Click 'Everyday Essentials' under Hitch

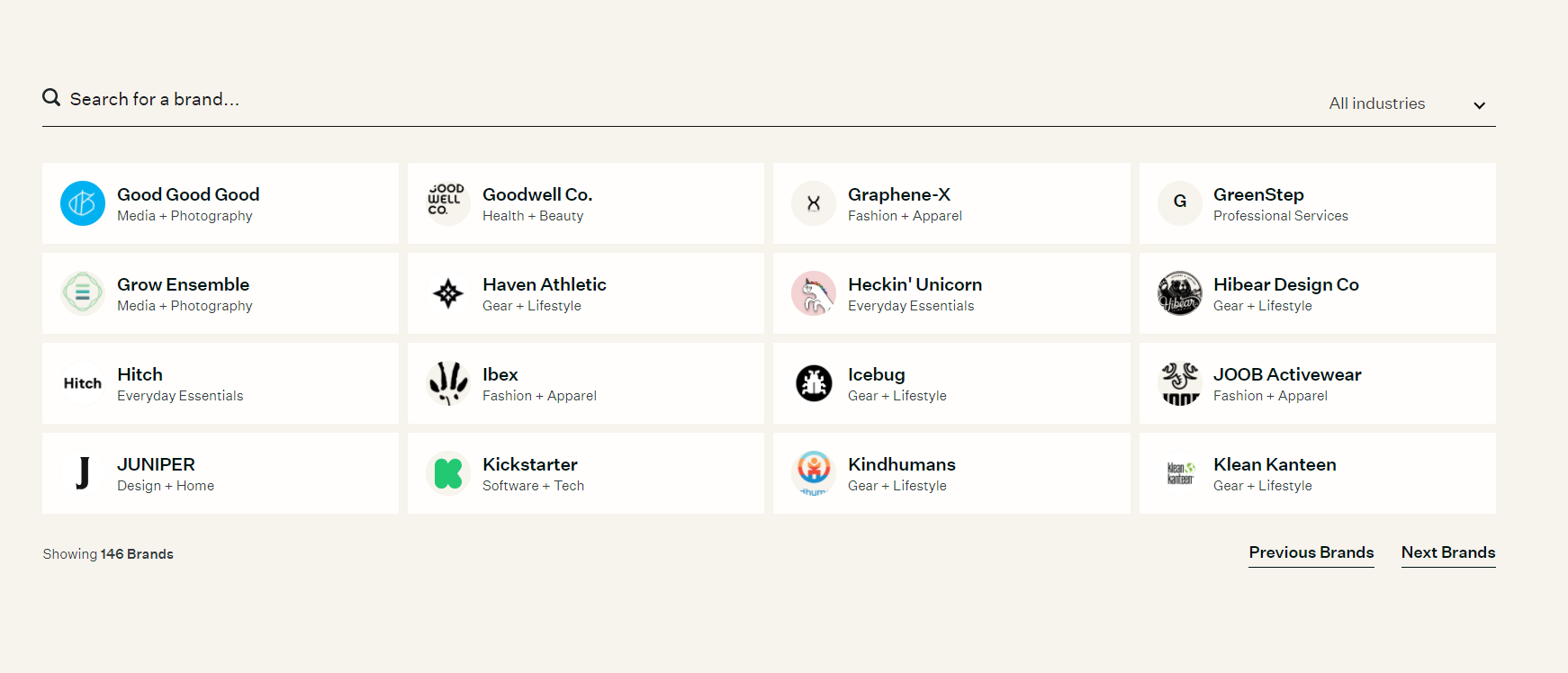(180, 396)
